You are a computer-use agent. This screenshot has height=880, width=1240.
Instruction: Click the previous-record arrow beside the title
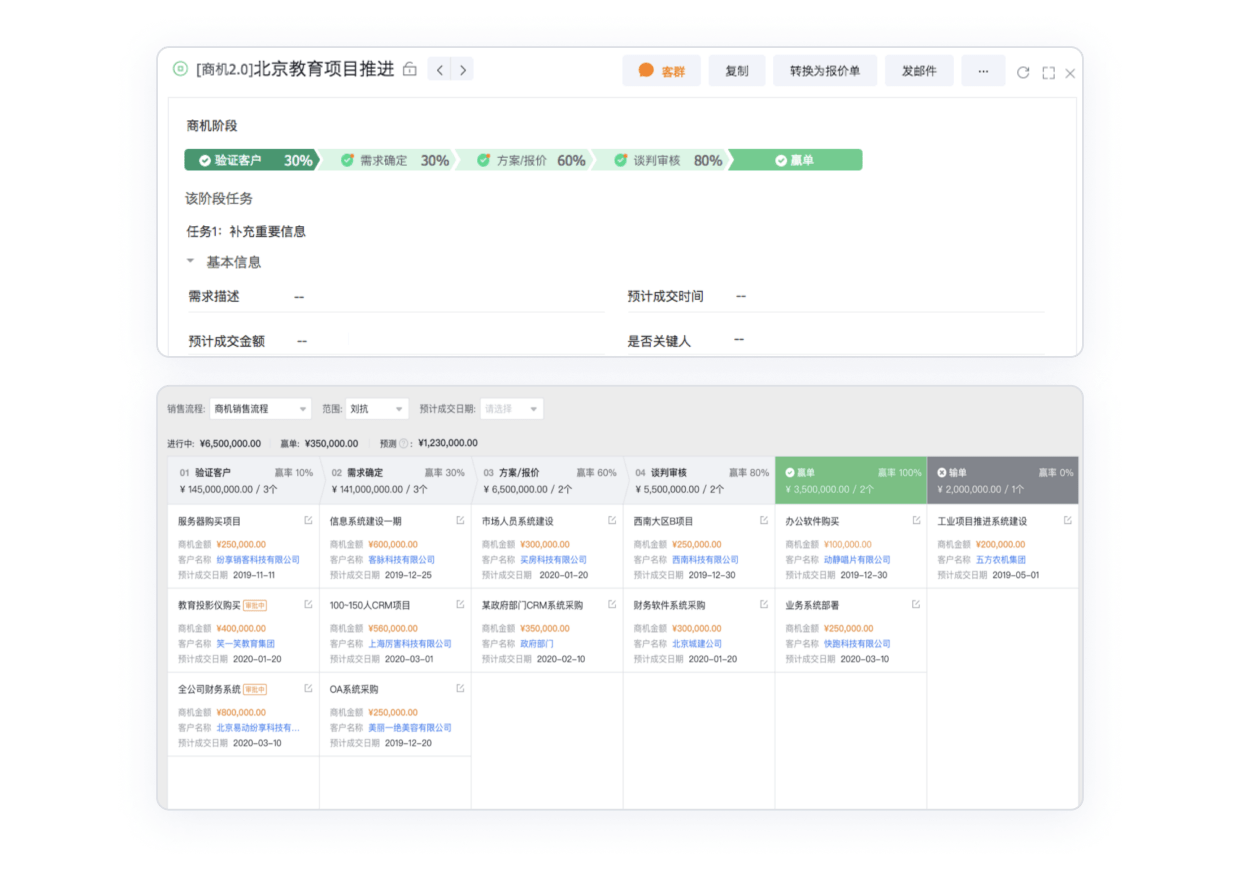coord(439,69)
